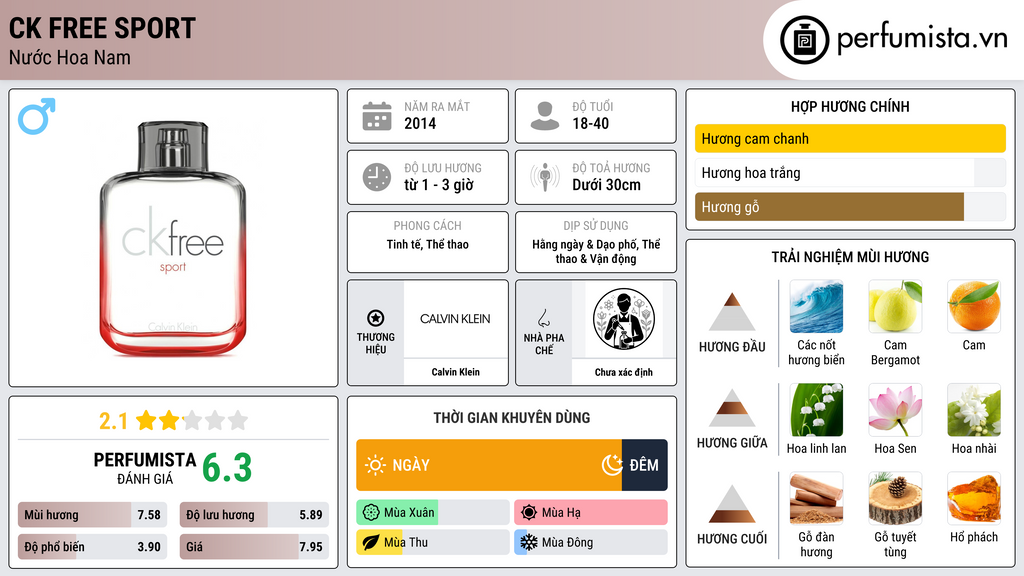The width and height of the screenshot is (1024, 576).
Task: Select the Hoa nhài jasmine image
Action: tap(974, 409)
